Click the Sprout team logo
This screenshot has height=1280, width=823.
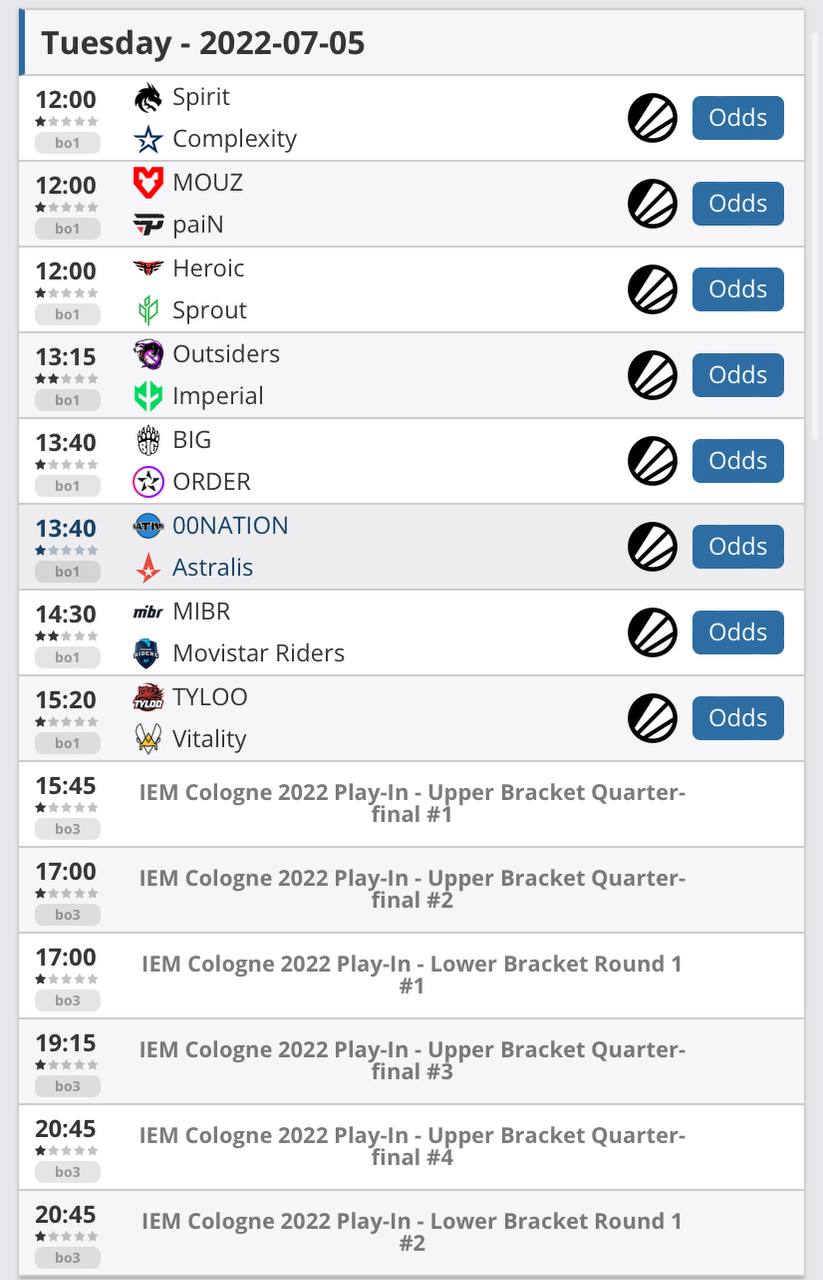pyautogui.click(x=148, y=311)
